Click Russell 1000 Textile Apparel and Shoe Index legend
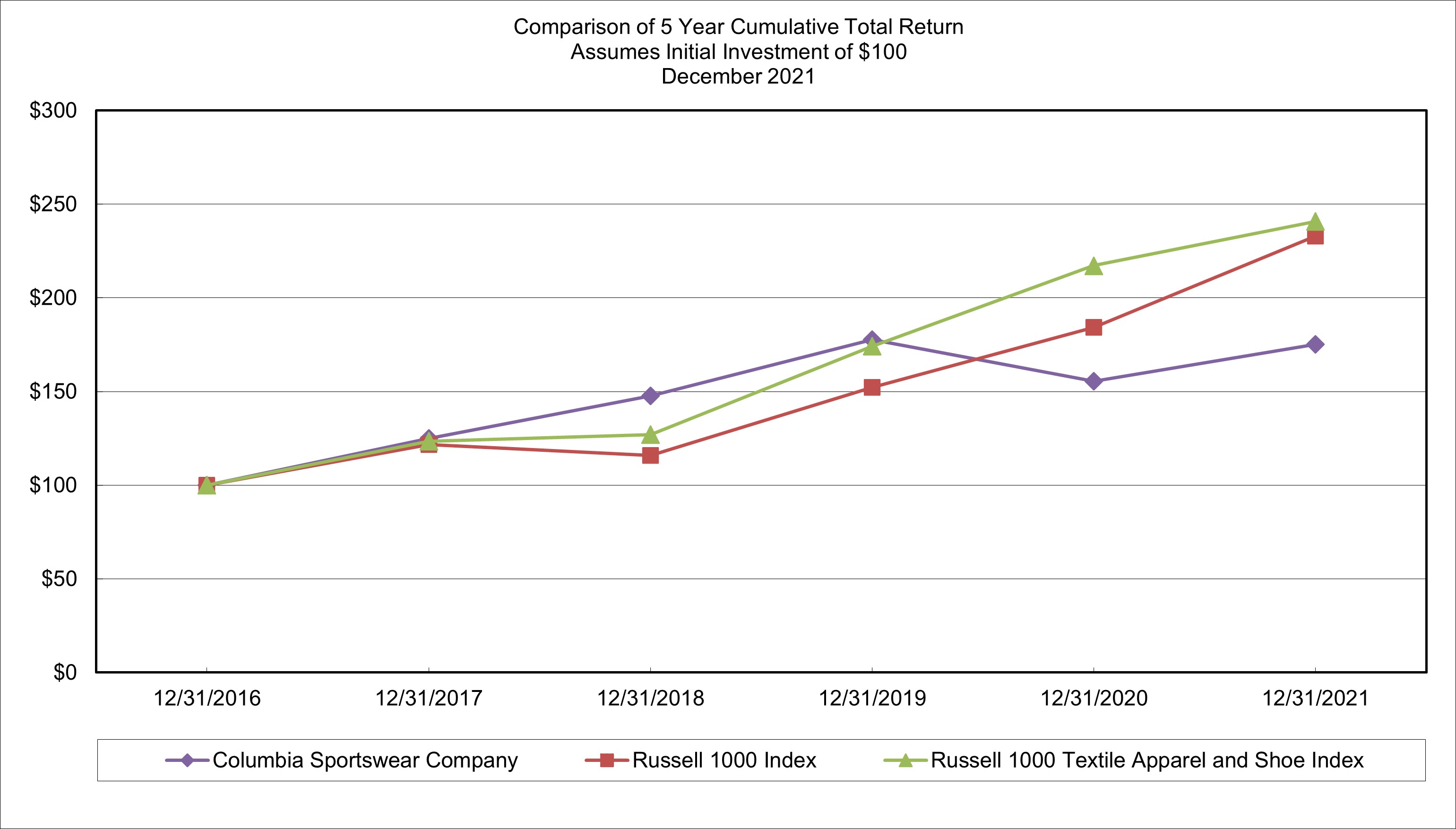The width and height of the screenshot is (1456, 829). coord(1124,760)
